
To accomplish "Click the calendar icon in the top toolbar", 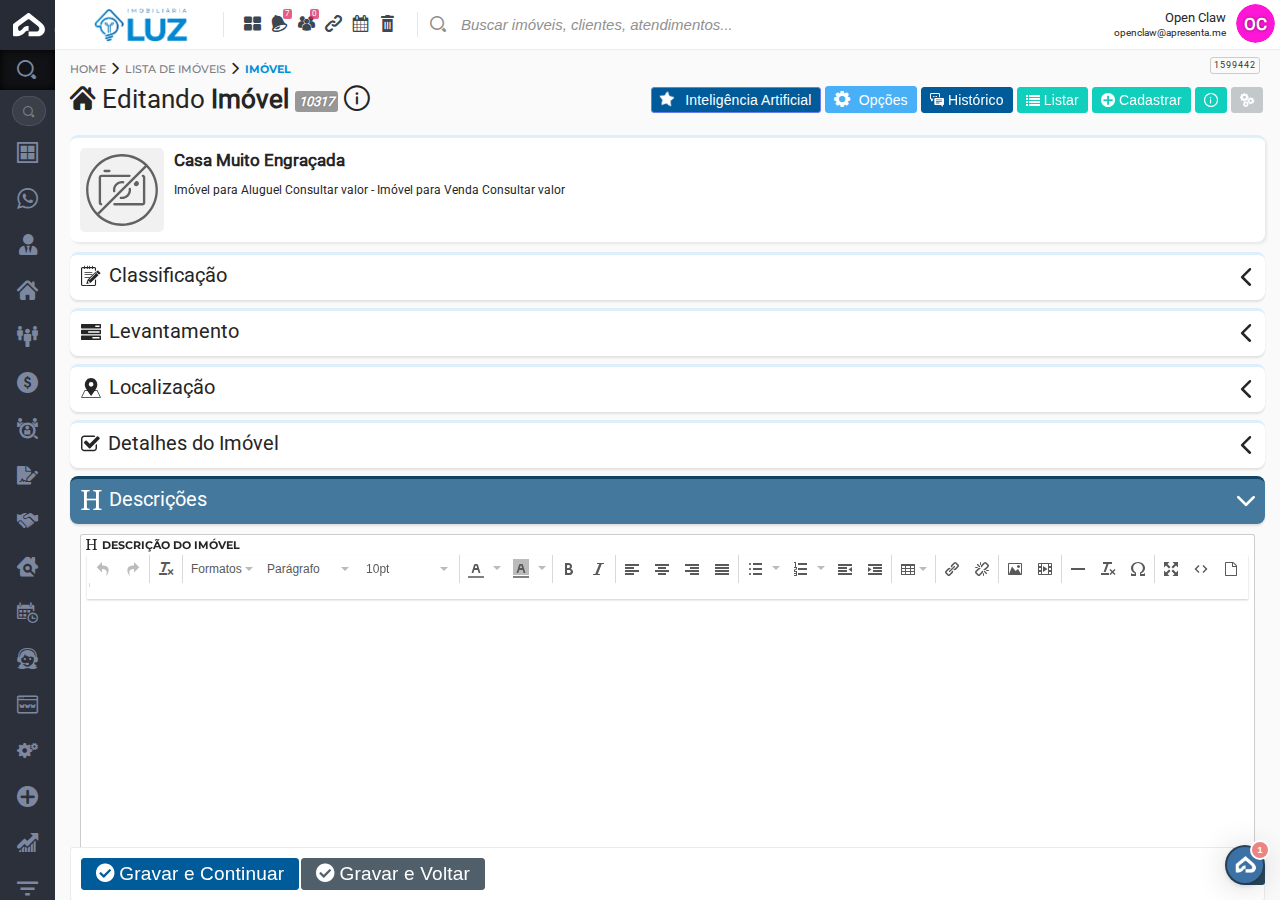I will pos(360,23).
